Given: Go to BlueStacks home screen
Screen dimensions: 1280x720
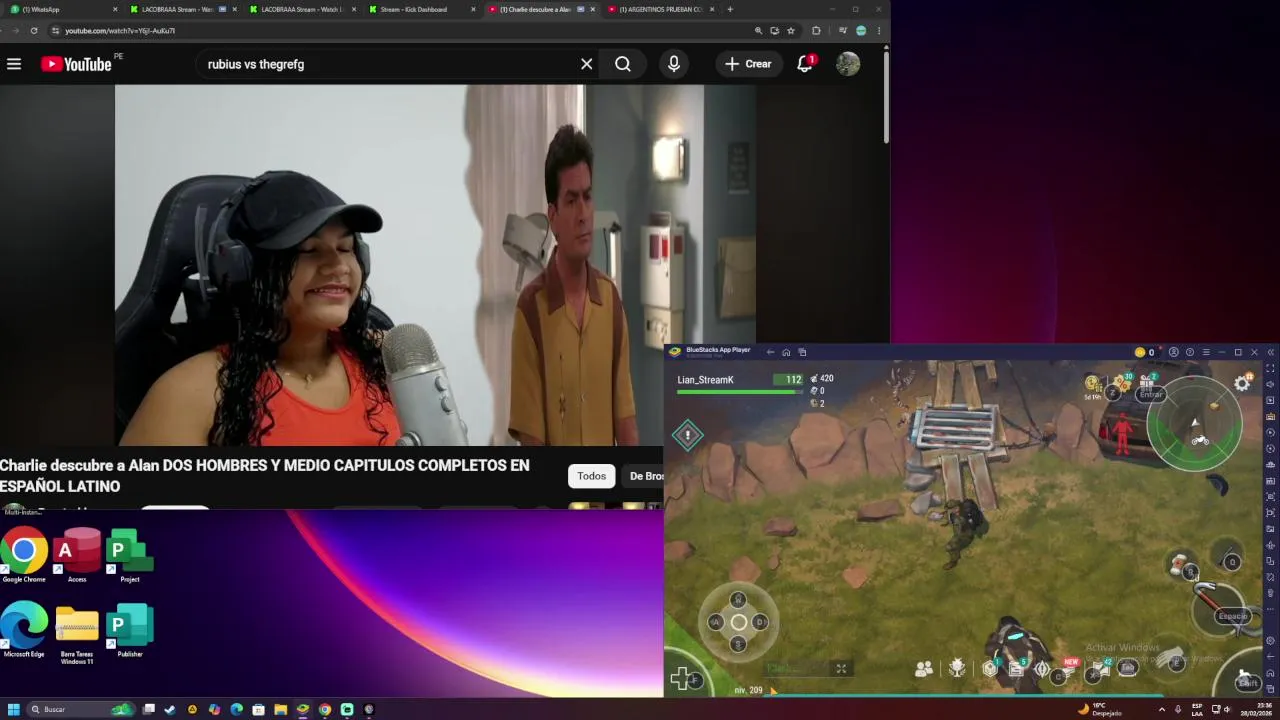Looking at the screenshot, I should pos(786,352).
